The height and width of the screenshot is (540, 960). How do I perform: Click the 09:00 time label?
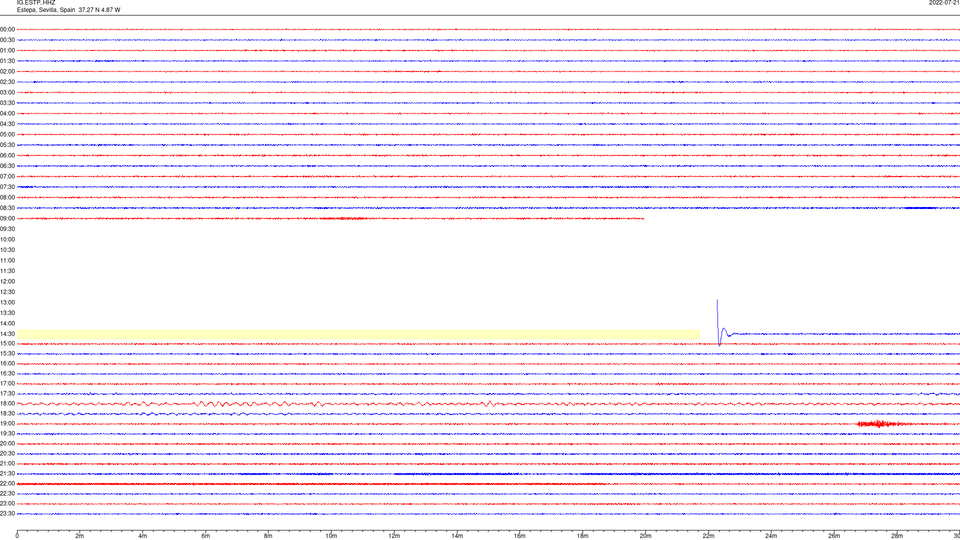pos(7,219)
